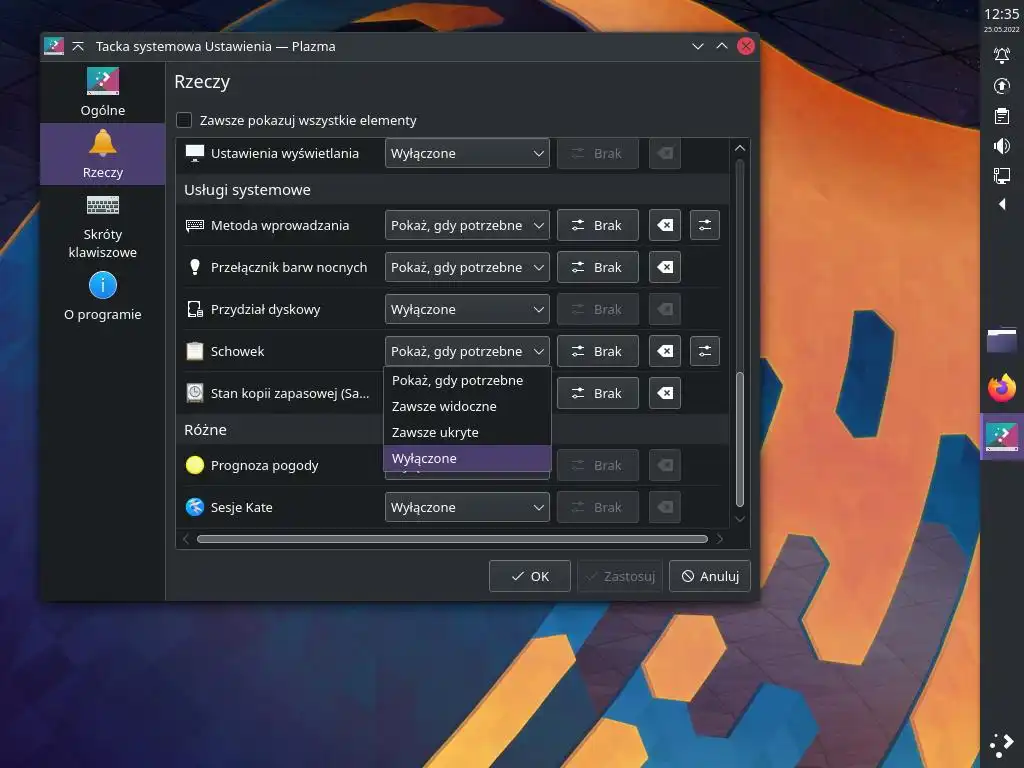
Task: Open visibility dropdown for Ustawienia wyświetlania
Action: (467, 153)
